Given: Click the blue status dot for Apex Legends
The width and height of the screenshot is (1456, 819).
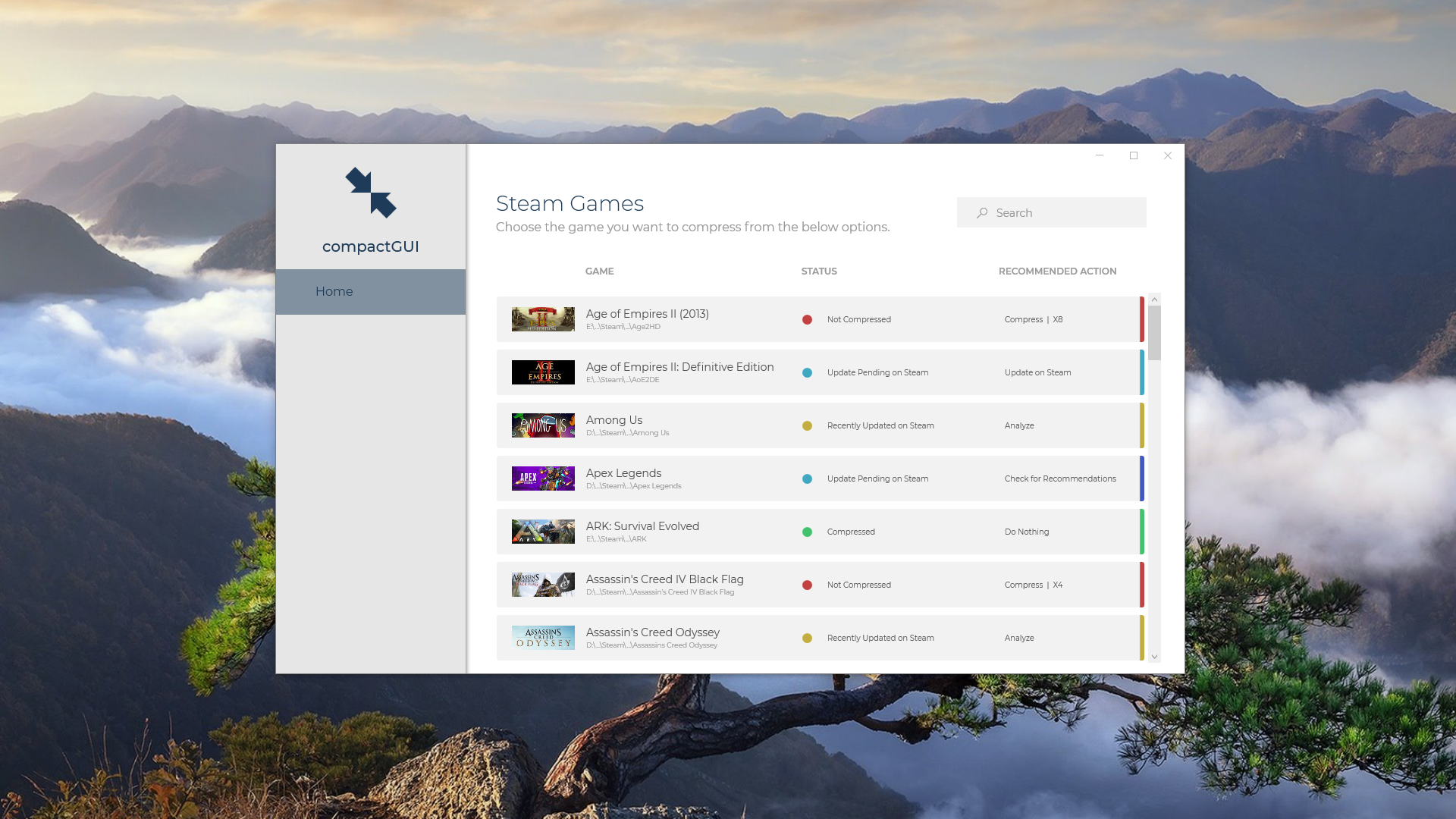Looking at the screenshot, I should click(807, 479).
